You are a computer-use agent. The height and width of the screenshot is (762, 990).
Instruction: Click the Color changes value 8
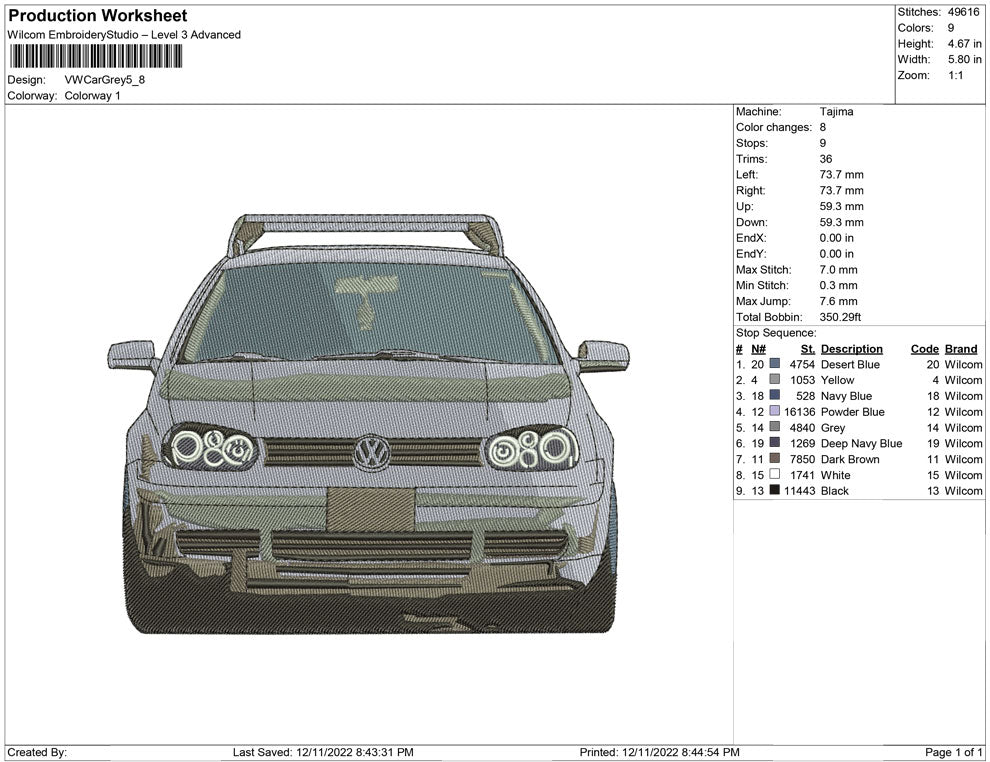823,127
